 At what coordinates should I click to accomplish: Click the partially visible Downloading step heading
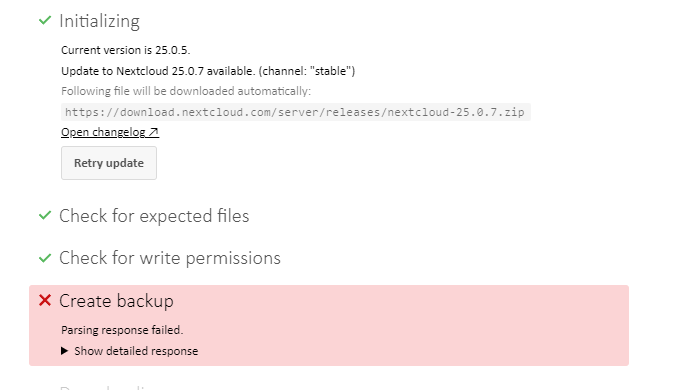[x=105, y=387]
